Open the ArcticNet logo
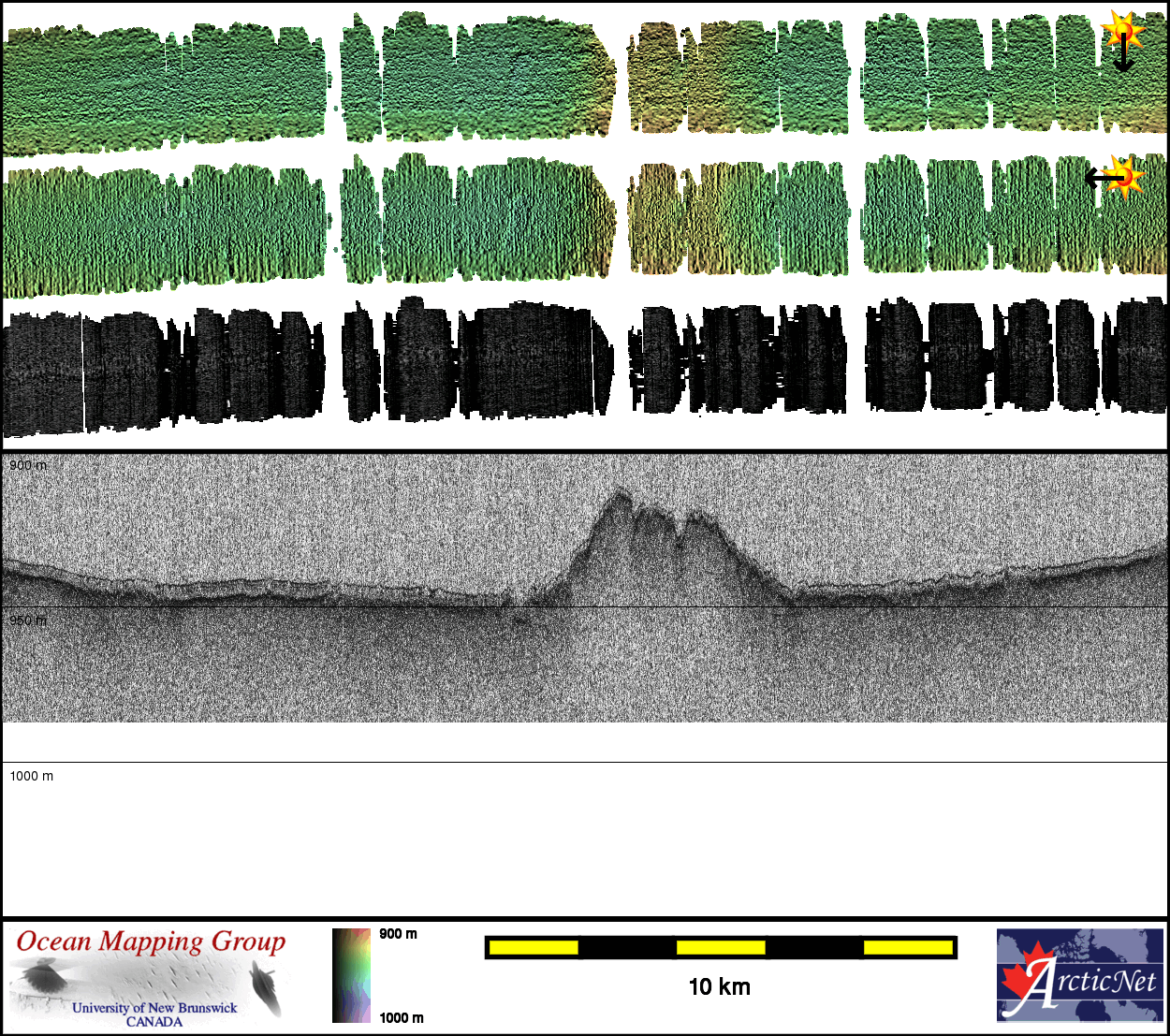Image resolution: width=1170 pixels, height=1036 pixels. tap(1080, 975)
